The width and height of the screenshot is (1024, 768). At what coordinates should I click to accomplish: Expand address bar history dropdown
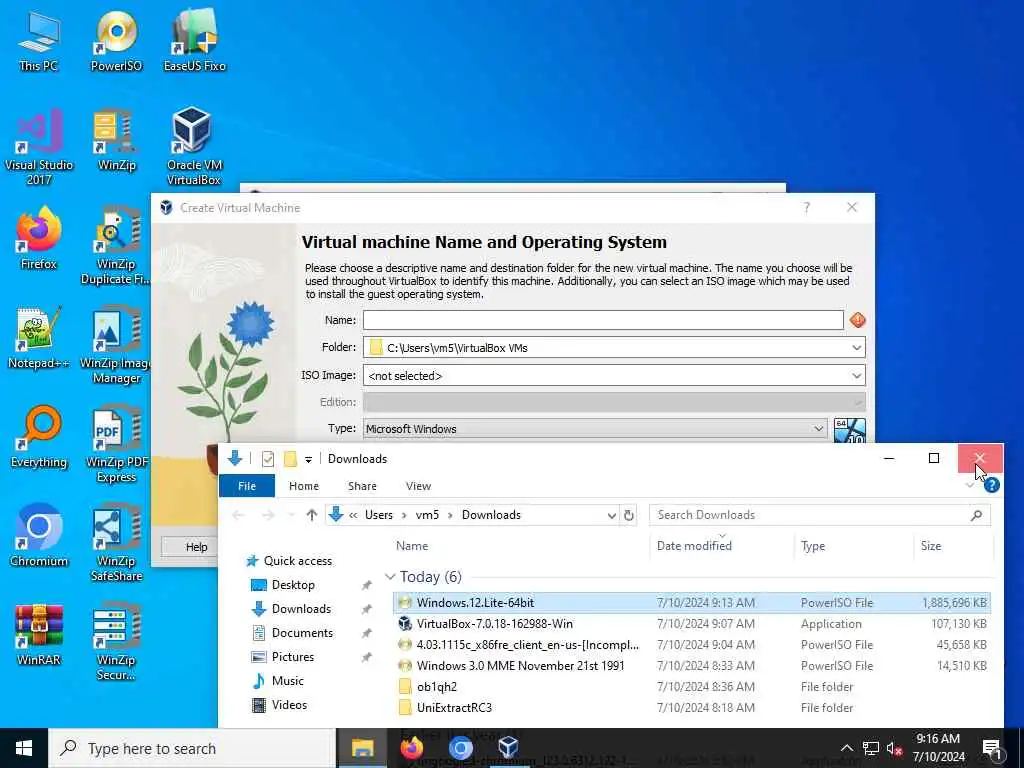pos(611,515)
